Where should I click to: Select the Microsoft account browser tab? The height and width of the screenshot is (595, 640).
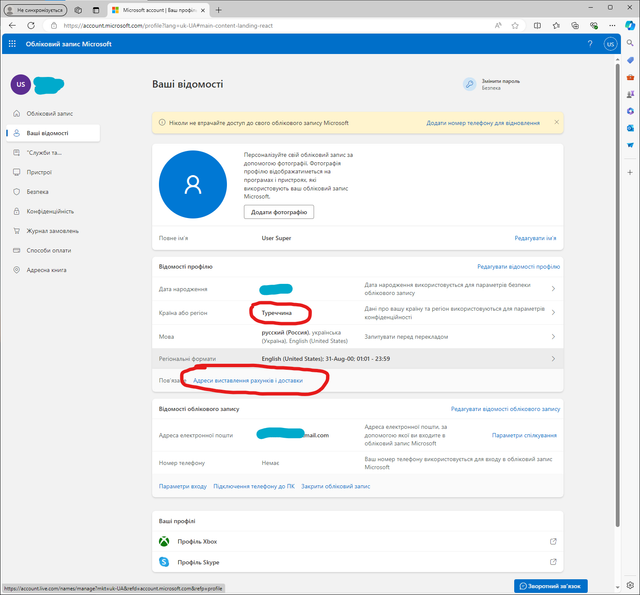(159, 10)
